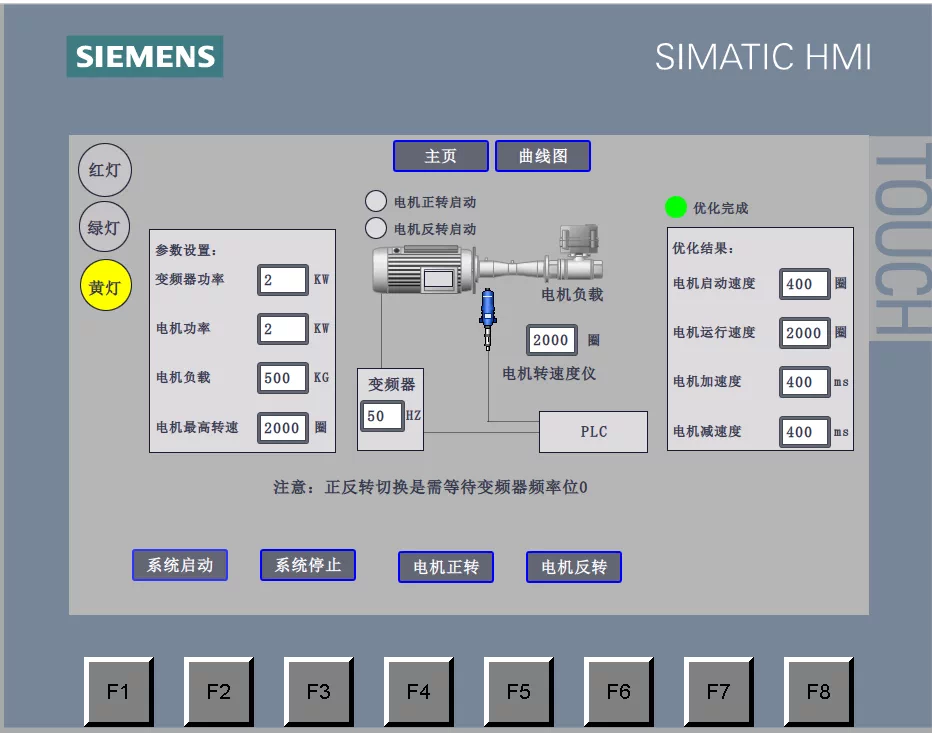Click the 优化完成 green status light
This screenshot has width=932, height=733.
coord(675,206)
